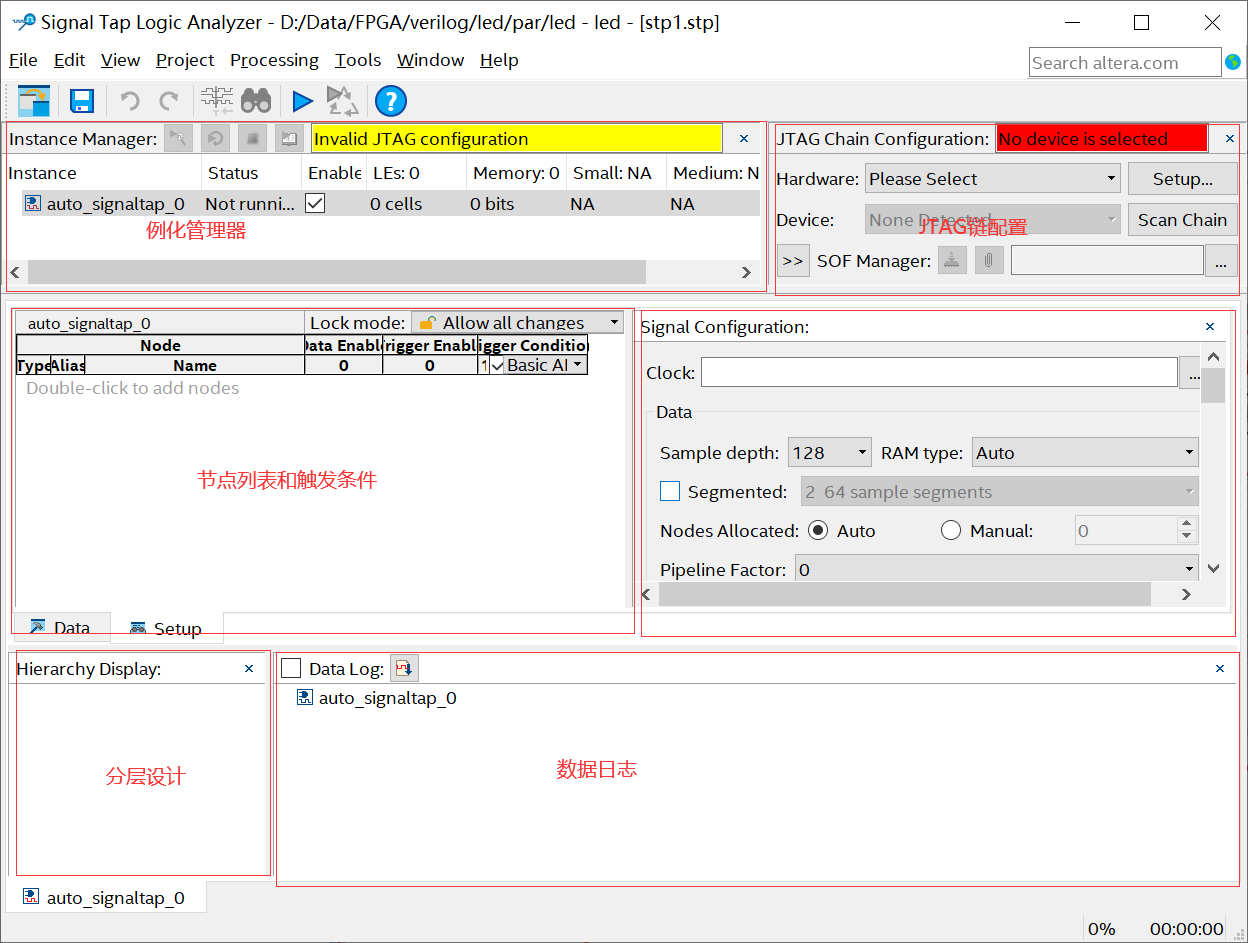Click the signal nets toolbar icon
Screen dimensions: 1248x943
(217, 100)
